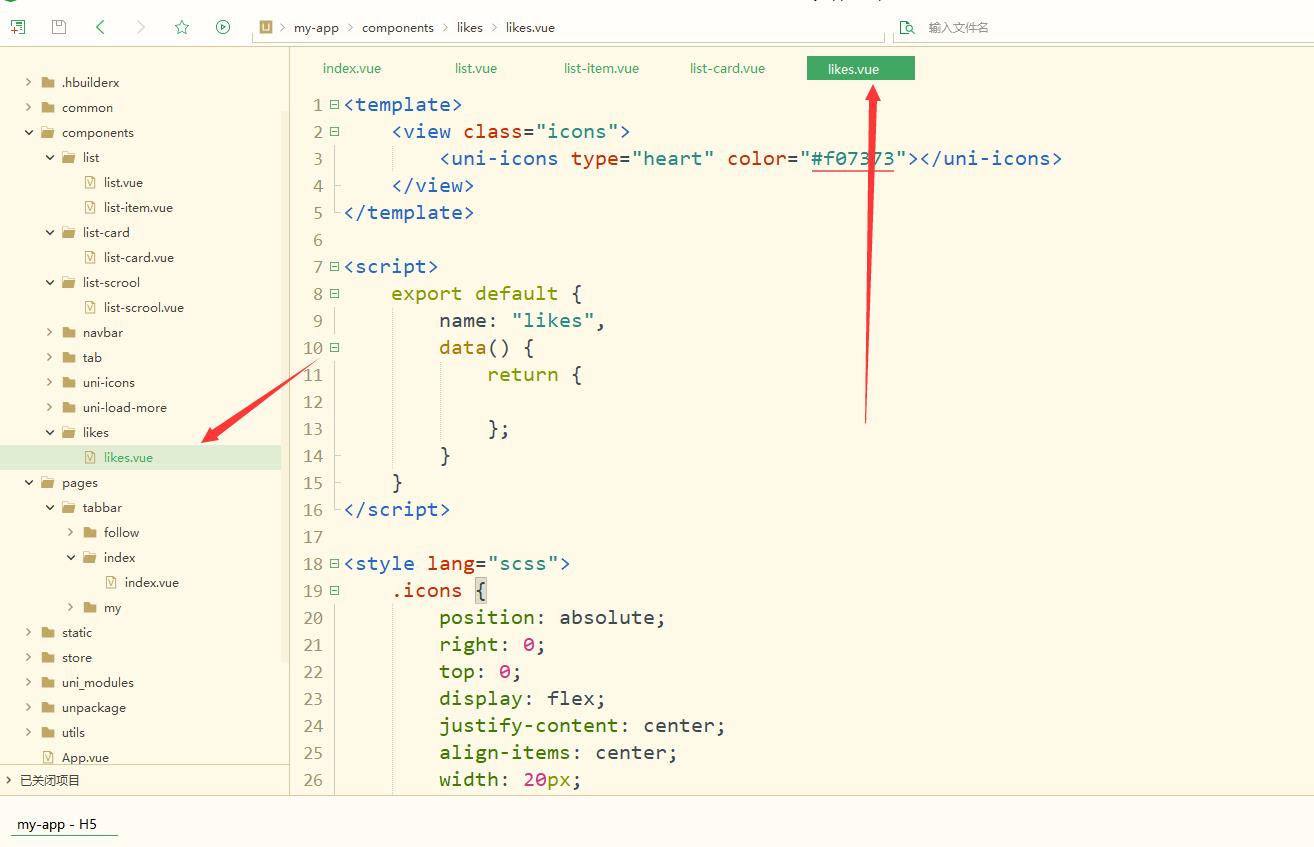The width and height of the screenshot is (1314, 847).
Task: Expand the store folder
Action: (29, 657)
